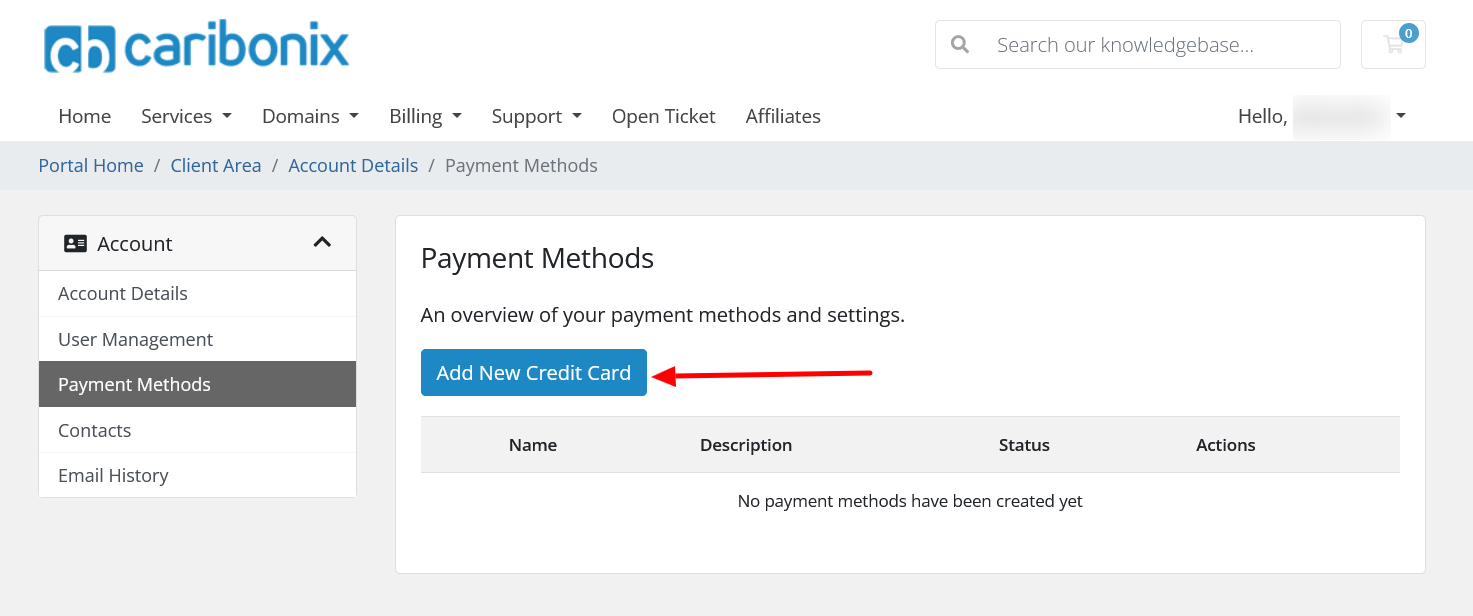This screenshot has width=1473, height=616.
Task: Open Account Details in the sidebar
Action: click(x=123, y=294)
